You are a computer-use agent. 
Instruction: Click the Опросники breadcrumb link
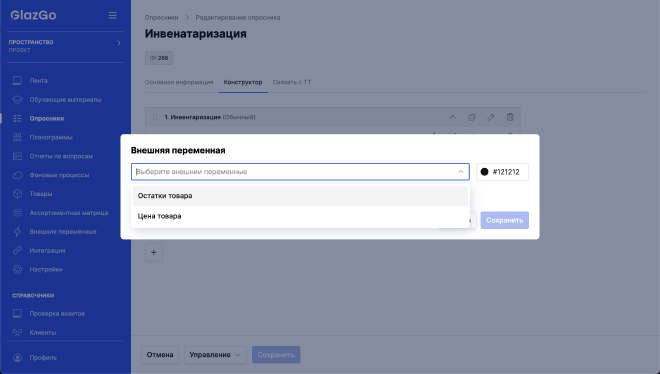pos(161,18)
